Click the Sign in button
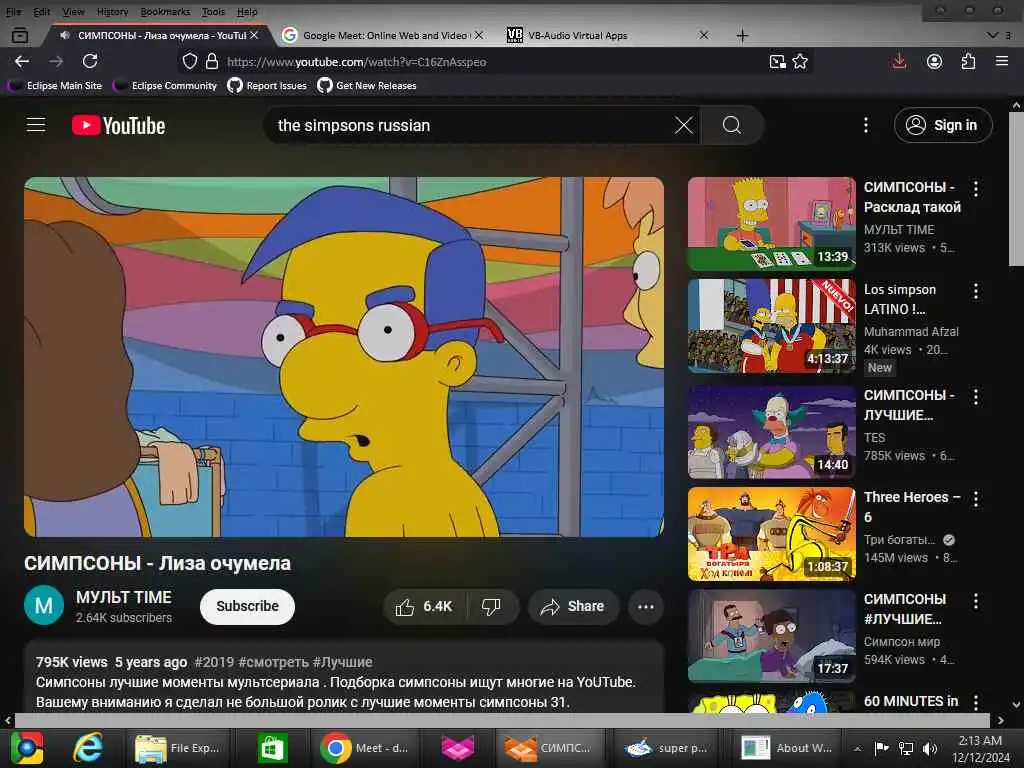Image resolution: width=1024 pixels, height=768 pixels. click(x=943, y=125)
